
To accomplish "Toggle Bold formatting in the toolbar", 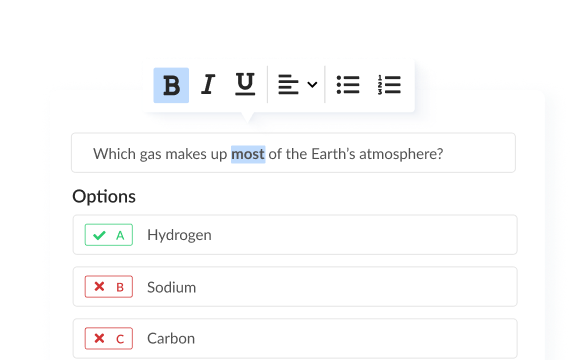I will pos(171,85).
